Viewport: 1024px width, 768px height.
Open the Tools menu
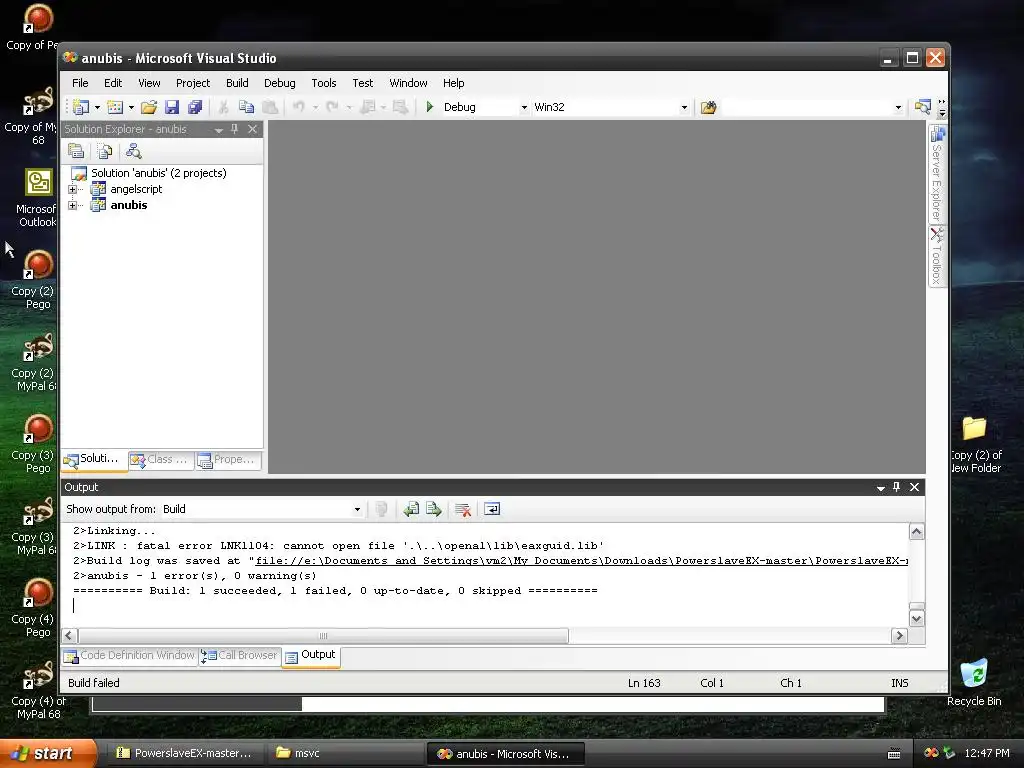323,83
